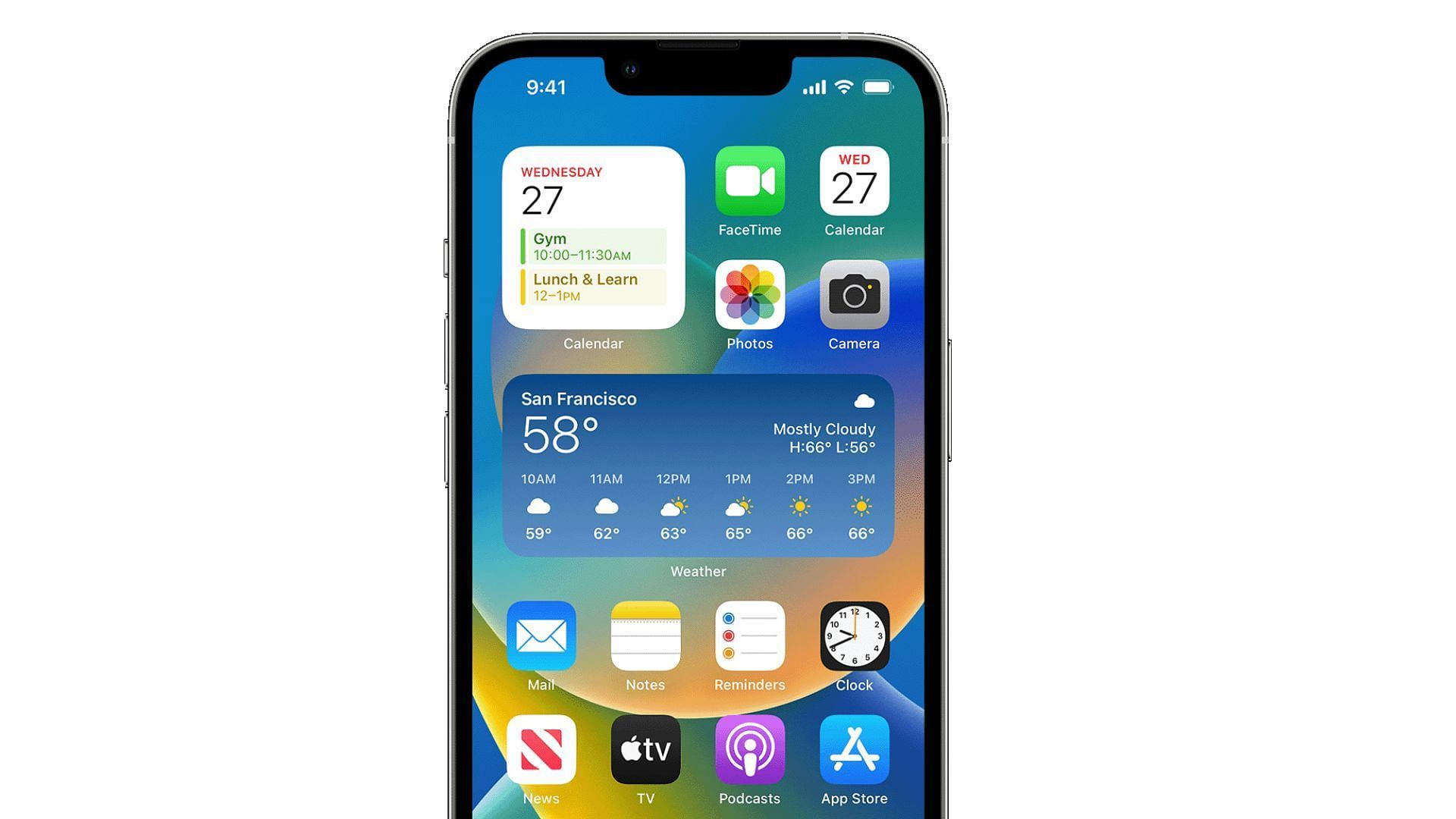Open the Podcasts app
Screen dimensions: 1456x819
tap(749, 749)
